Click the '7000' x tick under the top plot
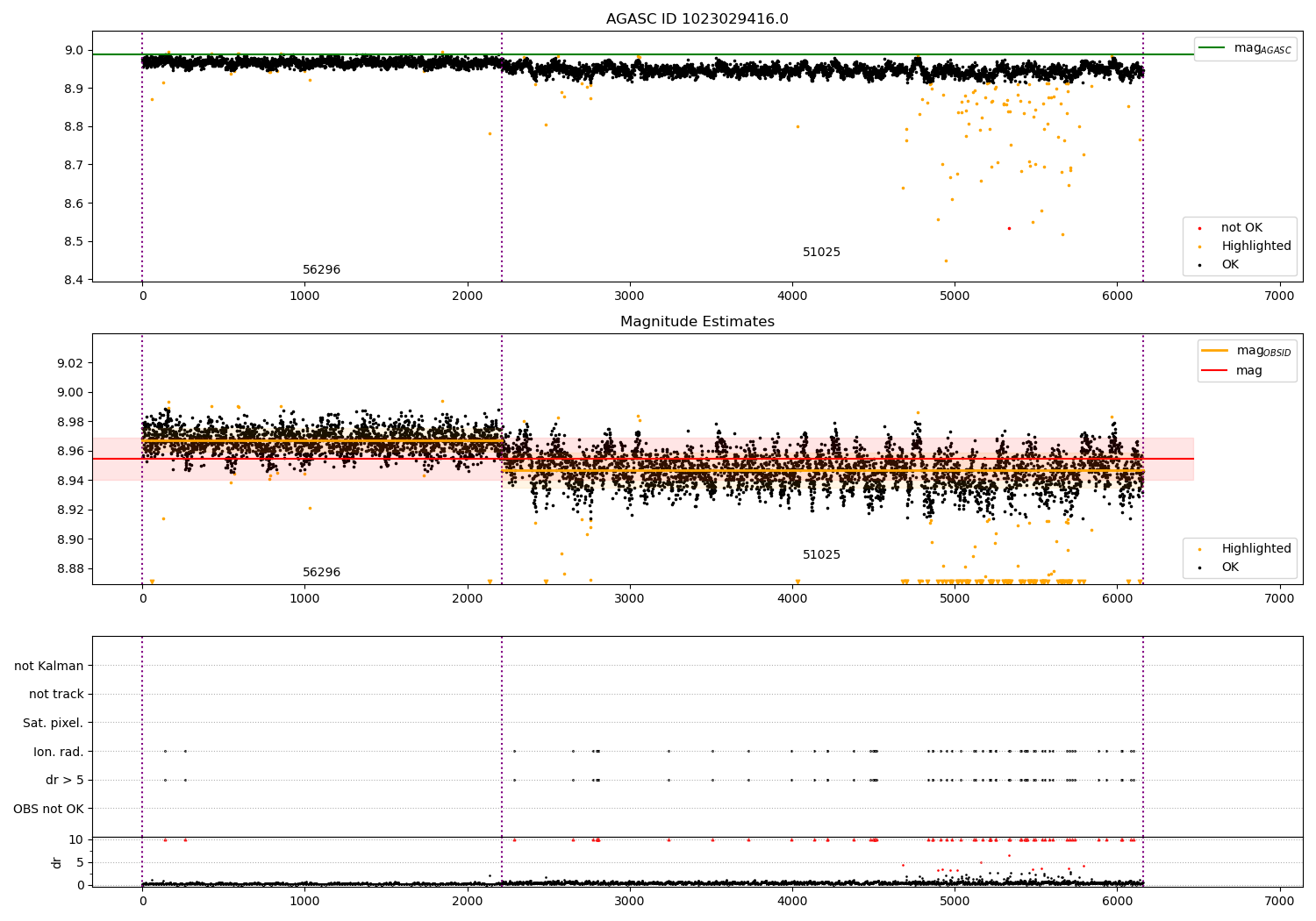 (1279, 296)
